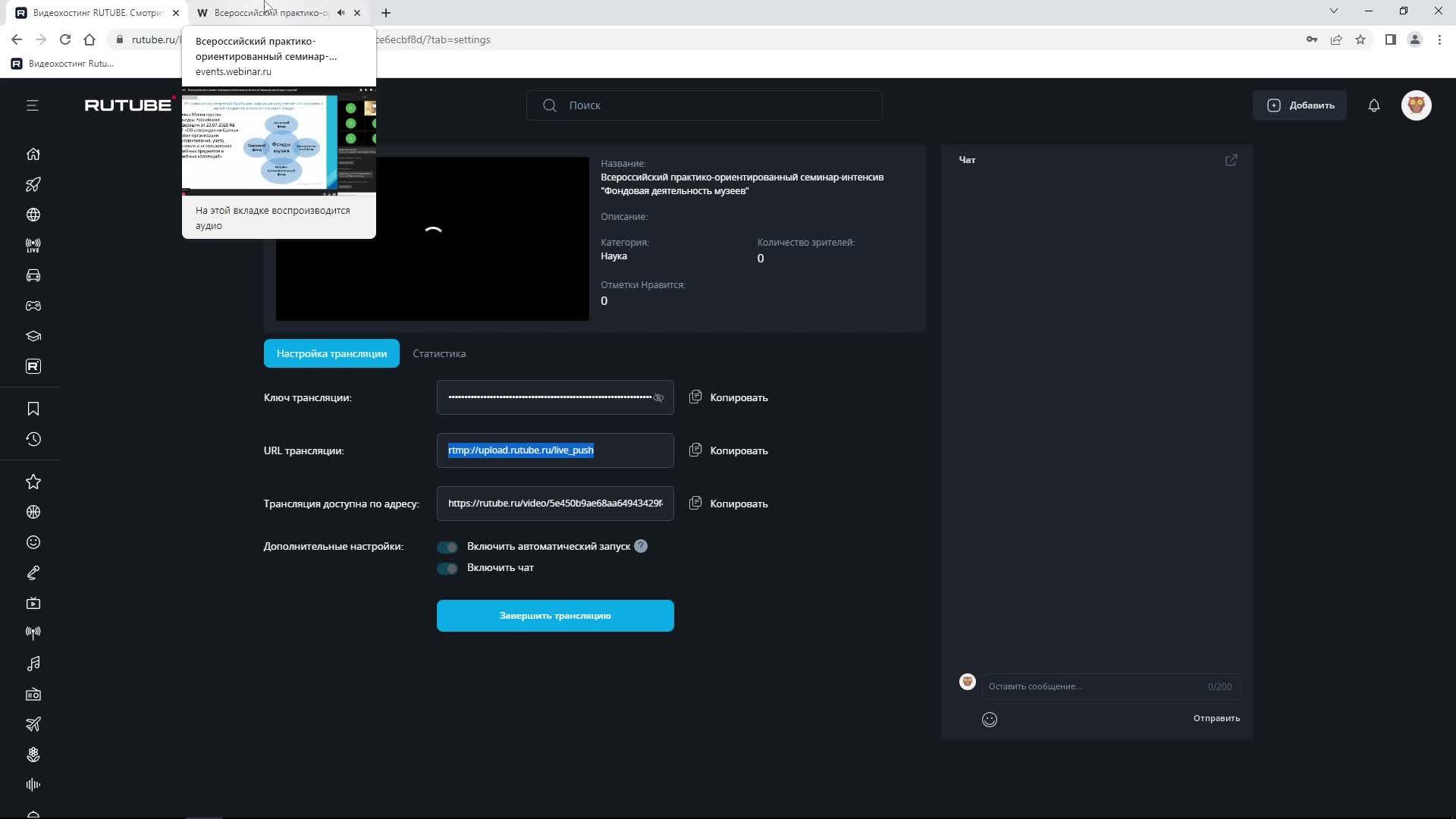Click the music note sidebar icon
Screen dimensions: 1456x819
(33, 664)
